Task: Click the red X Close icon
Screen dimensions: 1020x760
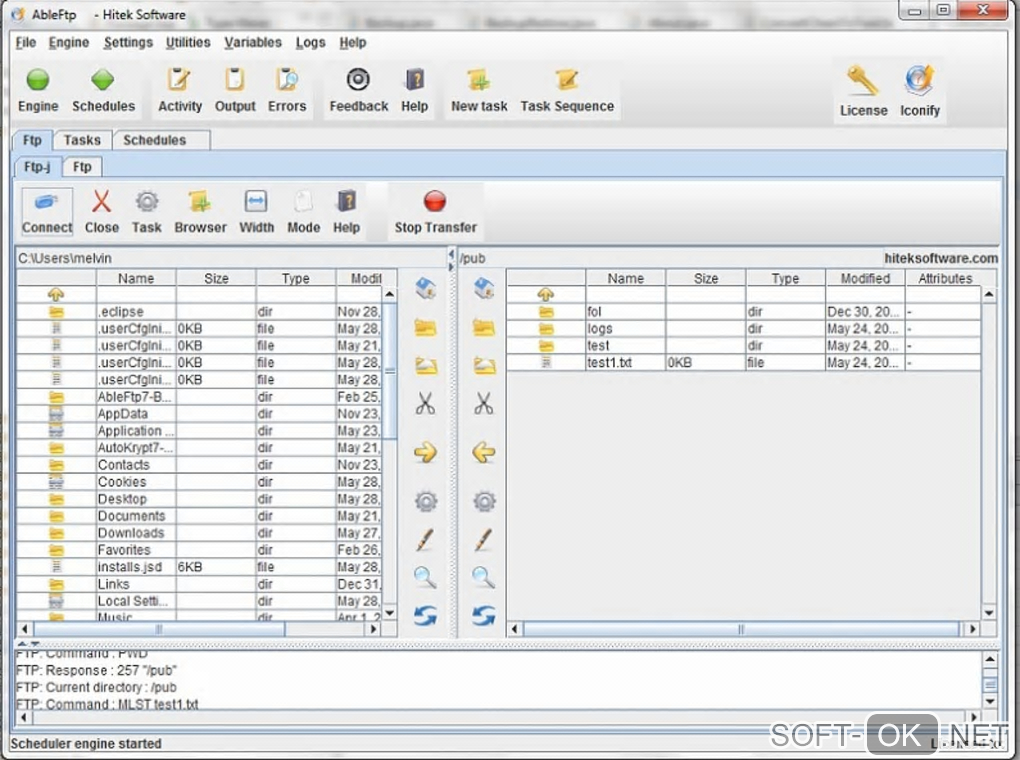Action: [x=101, y=202]
